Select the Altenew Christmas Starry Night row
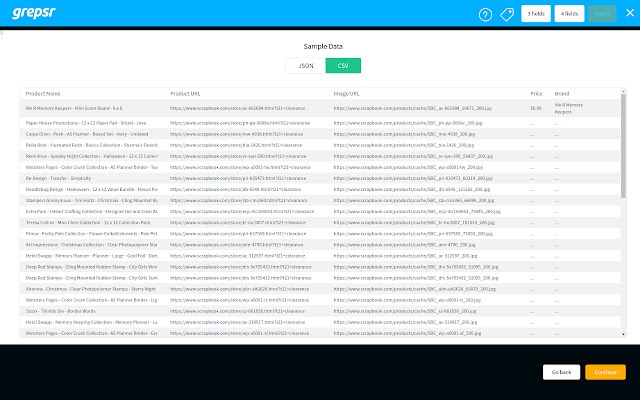This screenshot has width=640, height=400. pyautogui.click(x=320, y=289)
